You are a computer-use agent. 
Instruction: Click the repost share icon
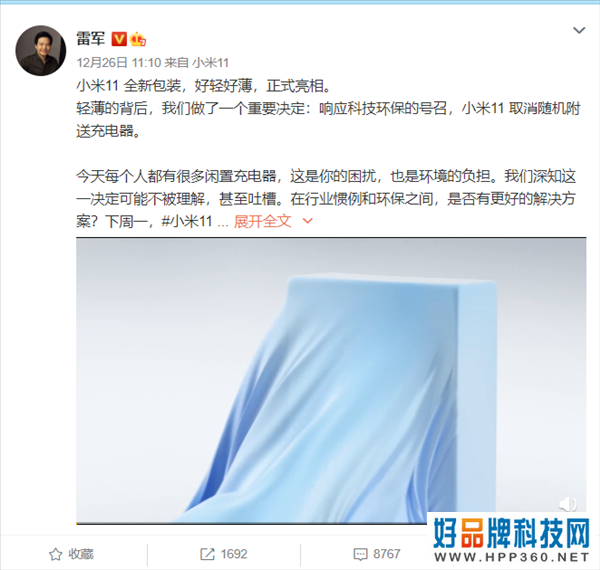207,554
